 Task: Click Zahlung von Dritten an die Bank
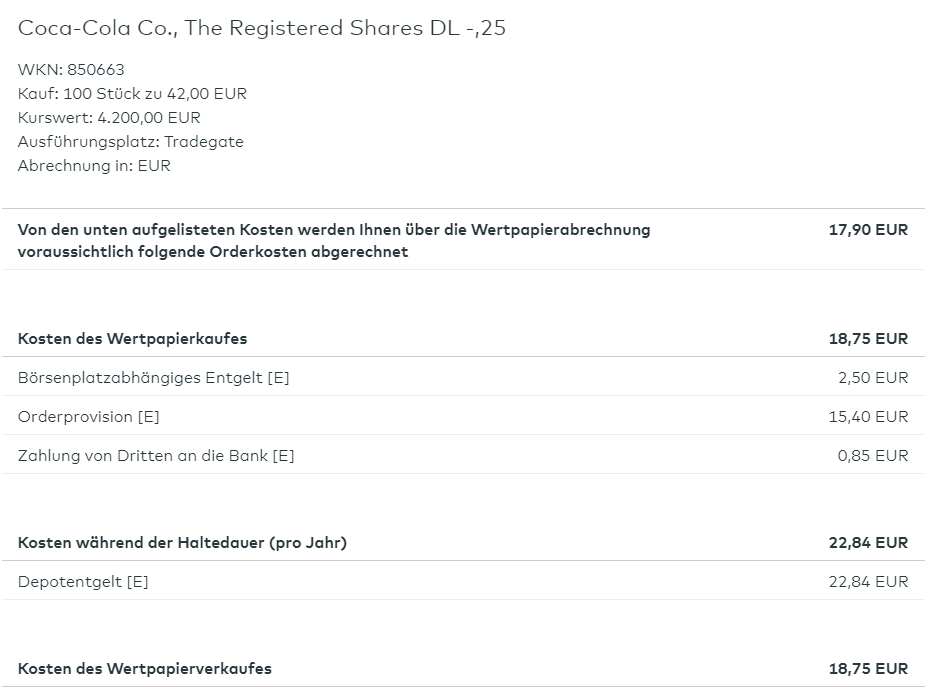point(156,456)
